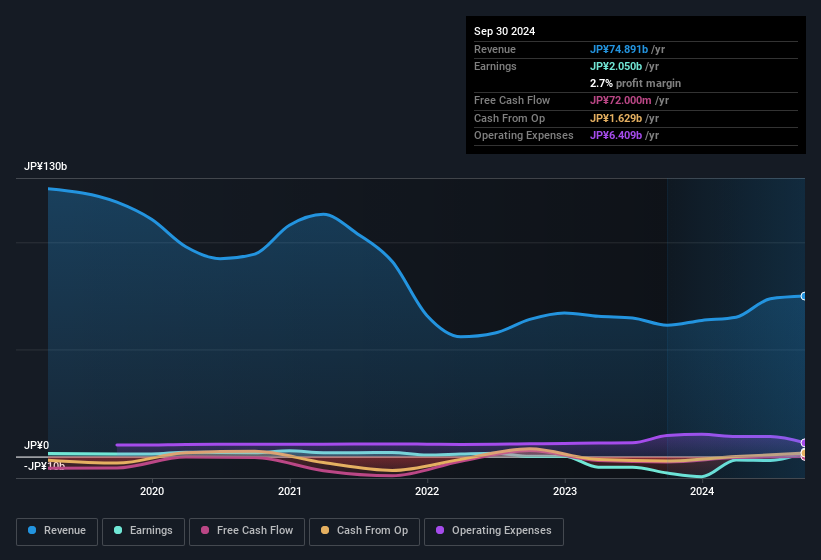Screen dimensions: 821x560
Task: Click the orange Cash From Op end-point marker
Action: point(804,453)
